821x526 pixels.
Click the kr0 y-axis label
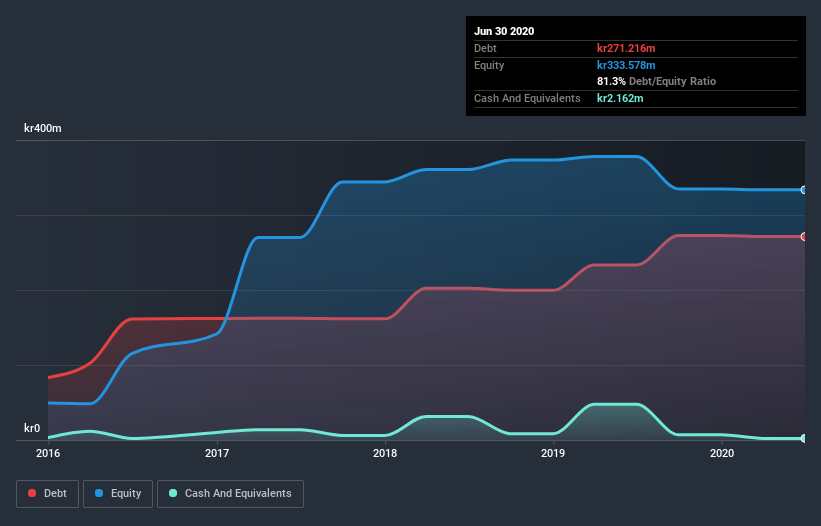pyautogui.click(x=32, y=428)
